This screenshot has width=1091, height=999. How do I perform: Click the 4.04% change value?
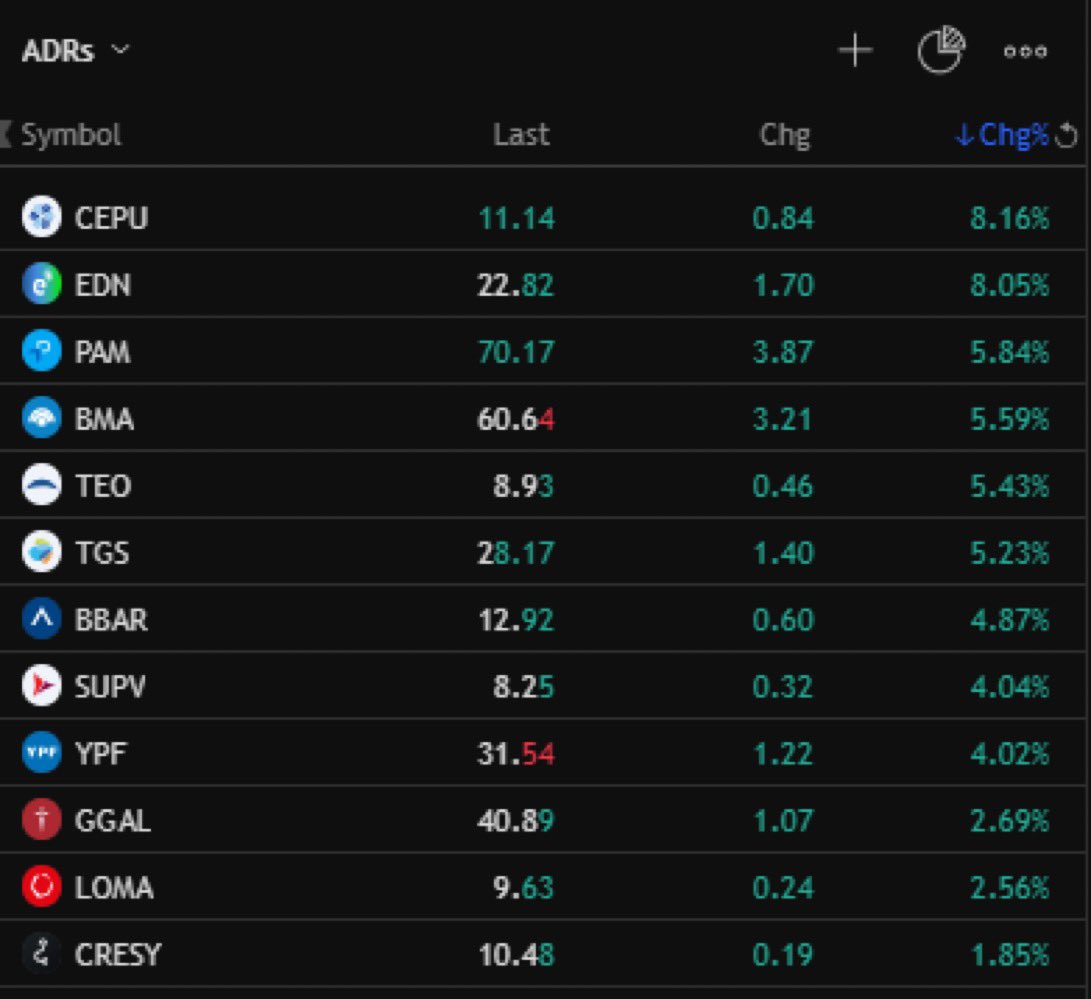click(1010, 687)
